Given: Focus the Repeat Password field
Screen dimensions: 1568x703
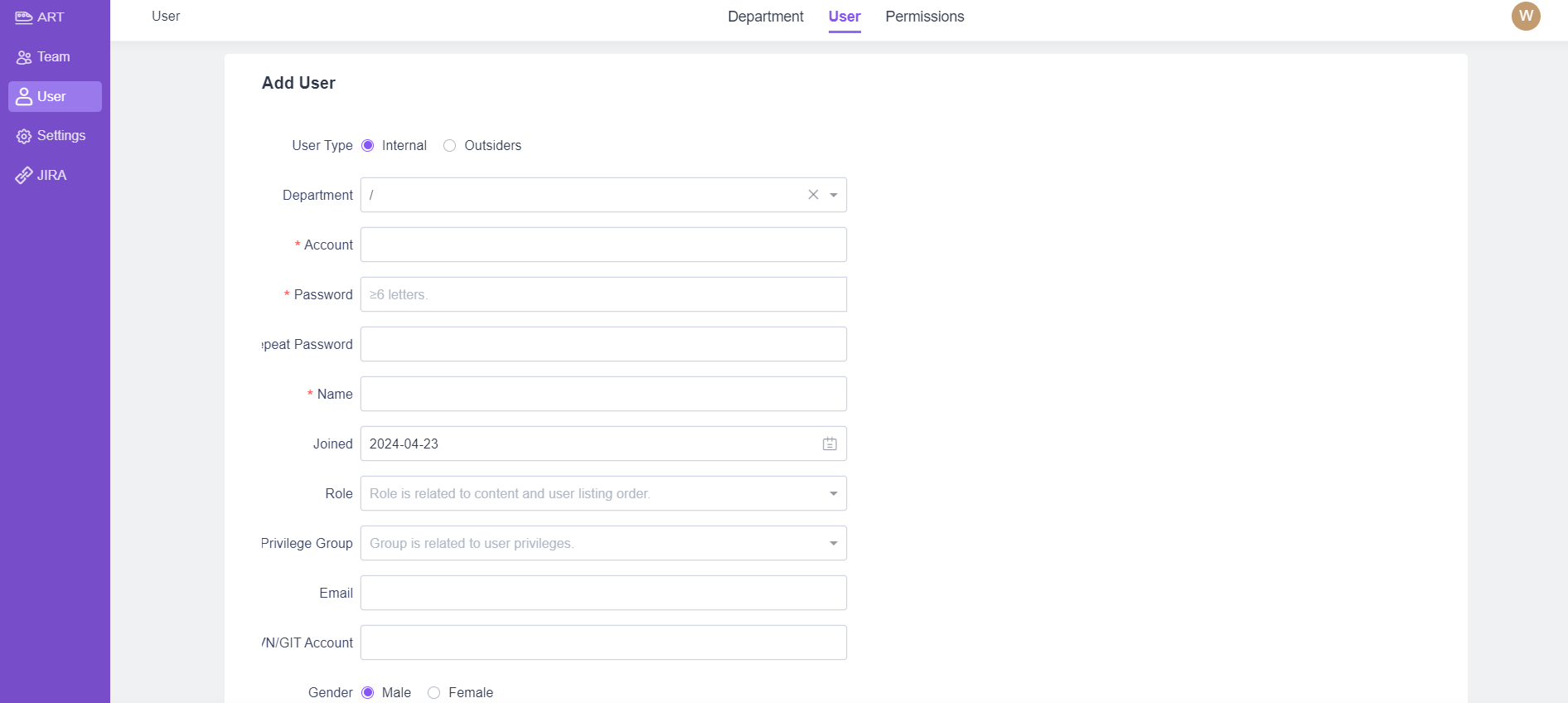Looking at the screenshot, I should point(603,344).
